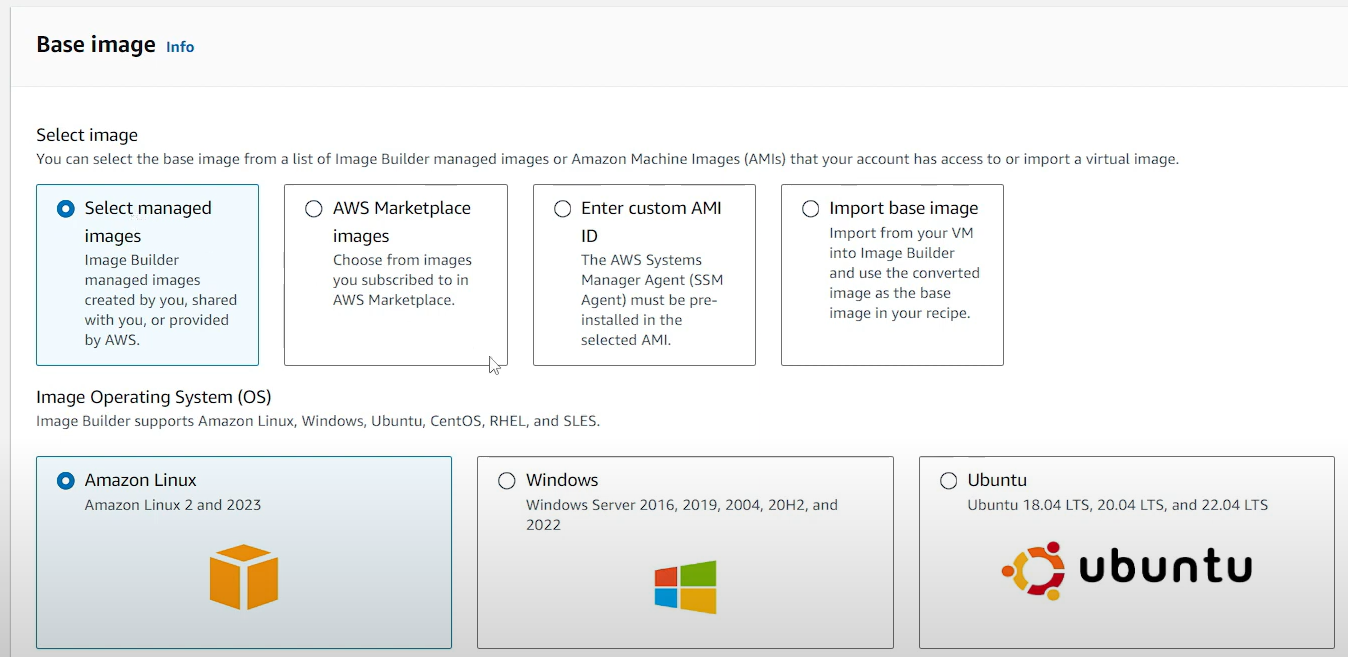Choose the Enter custom AMI ID radio
The width and height of the screenshot is (1348, 657).
tap(562, 209)
